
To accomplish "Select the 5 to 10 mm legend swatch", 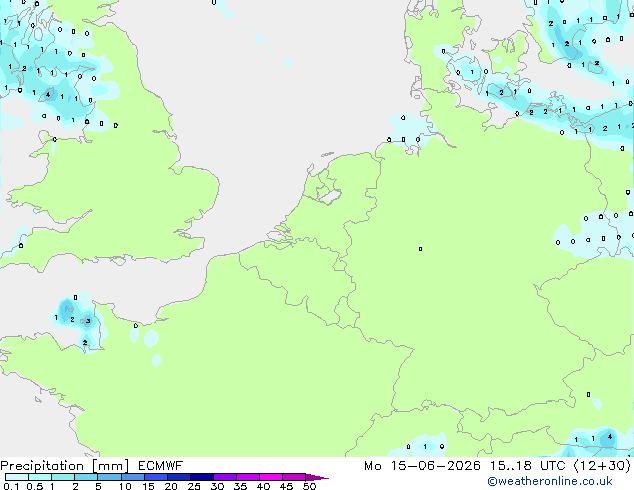I will click(110, 477).
